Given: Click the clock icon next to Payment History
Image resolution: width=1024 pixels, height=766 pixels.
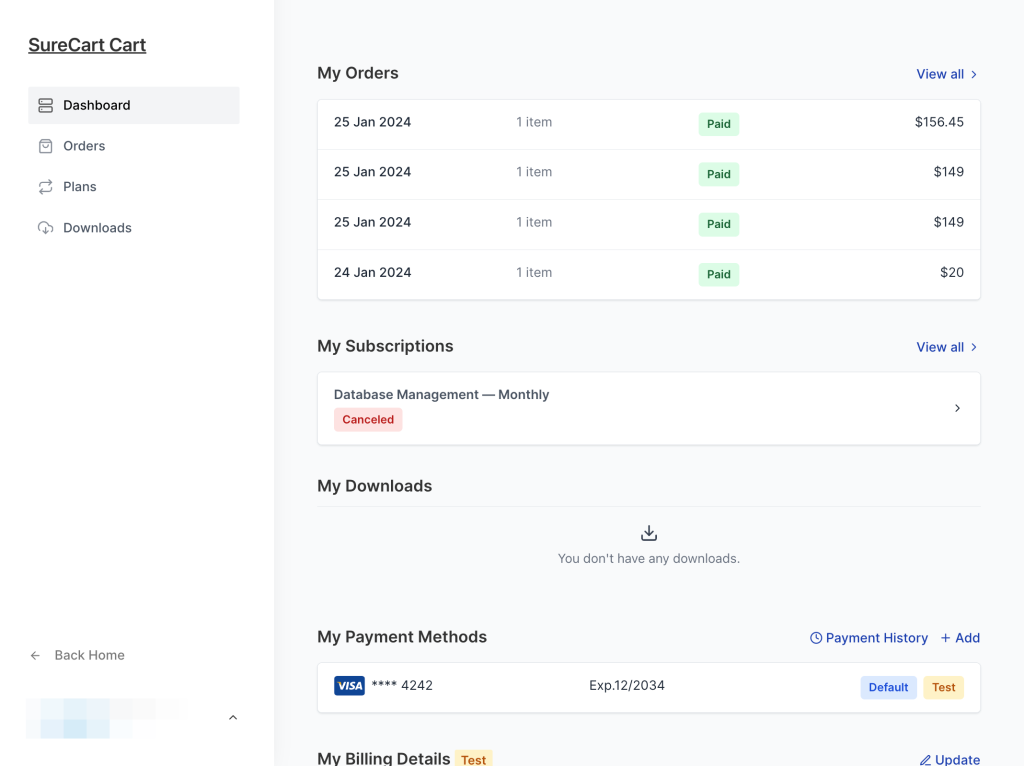Looking at the screenshot, I should click(x=818, y=637).
